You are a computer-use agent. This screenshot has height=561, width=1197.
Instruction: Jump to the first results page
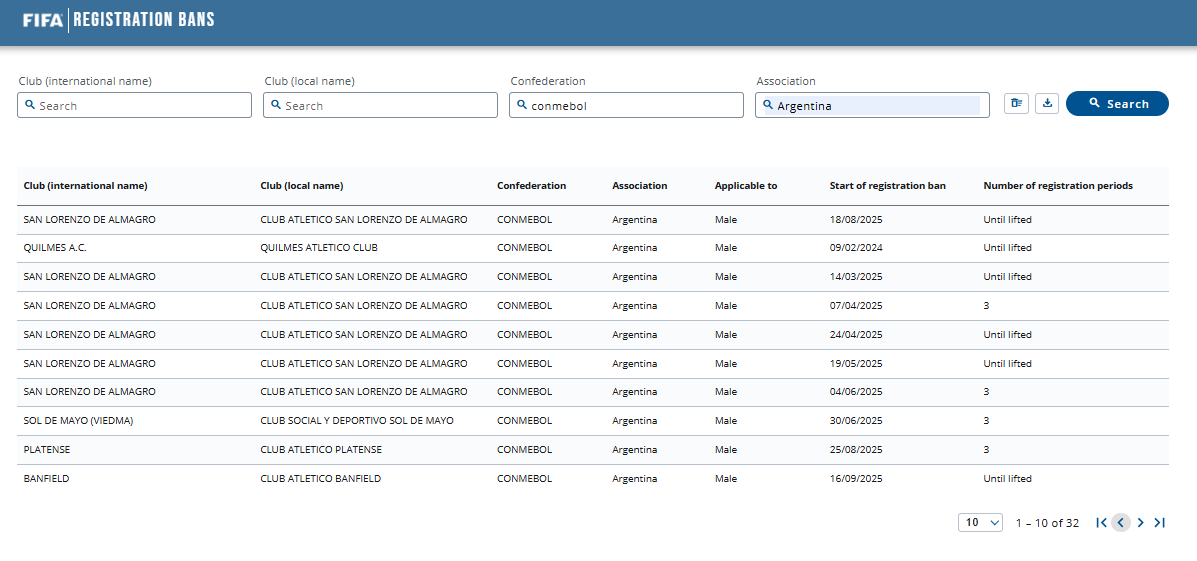(x=1101, y=522)
